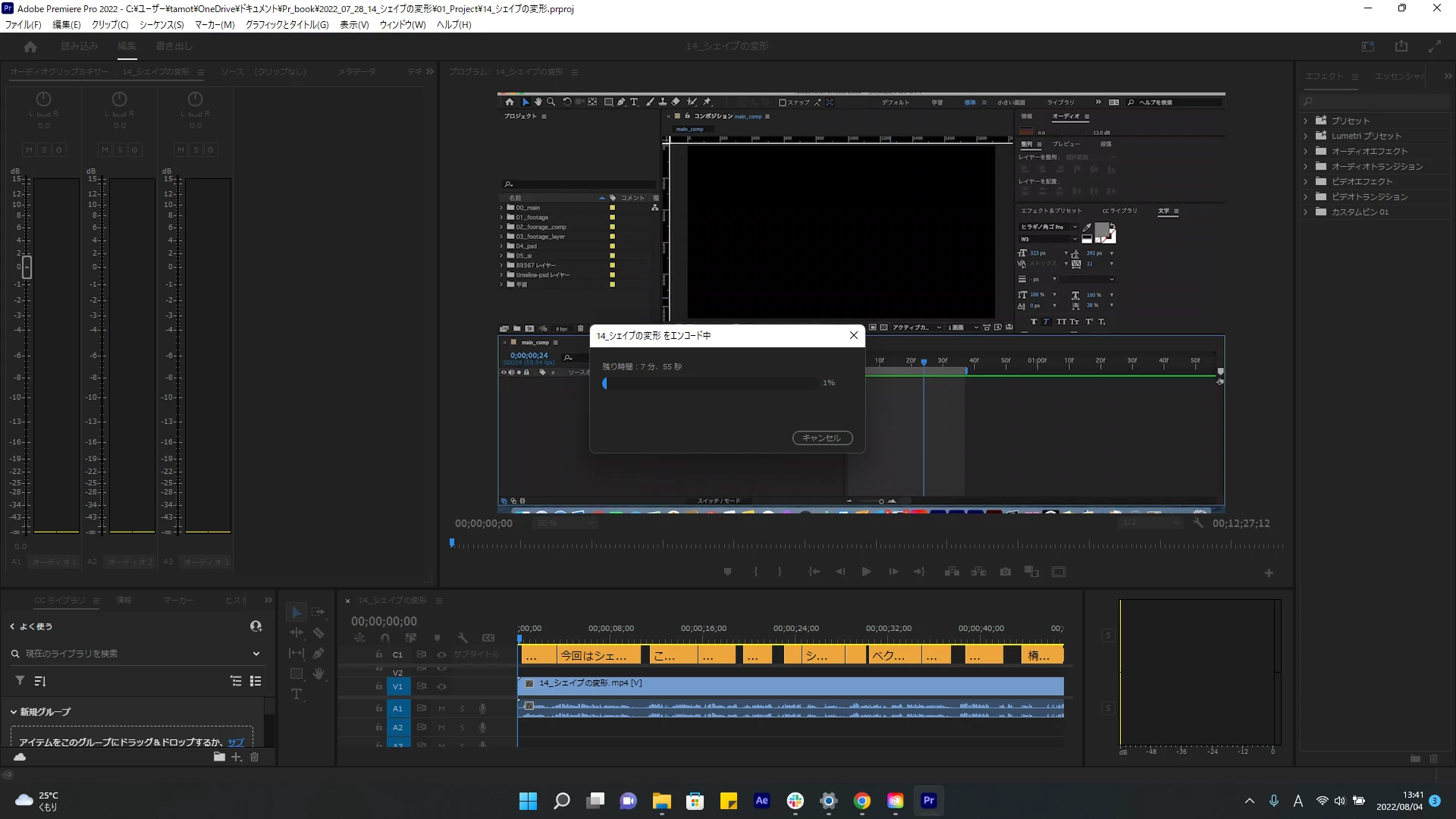
Task: Click the キャンセル button in the encoding dialog
Action: coord(822,438)
